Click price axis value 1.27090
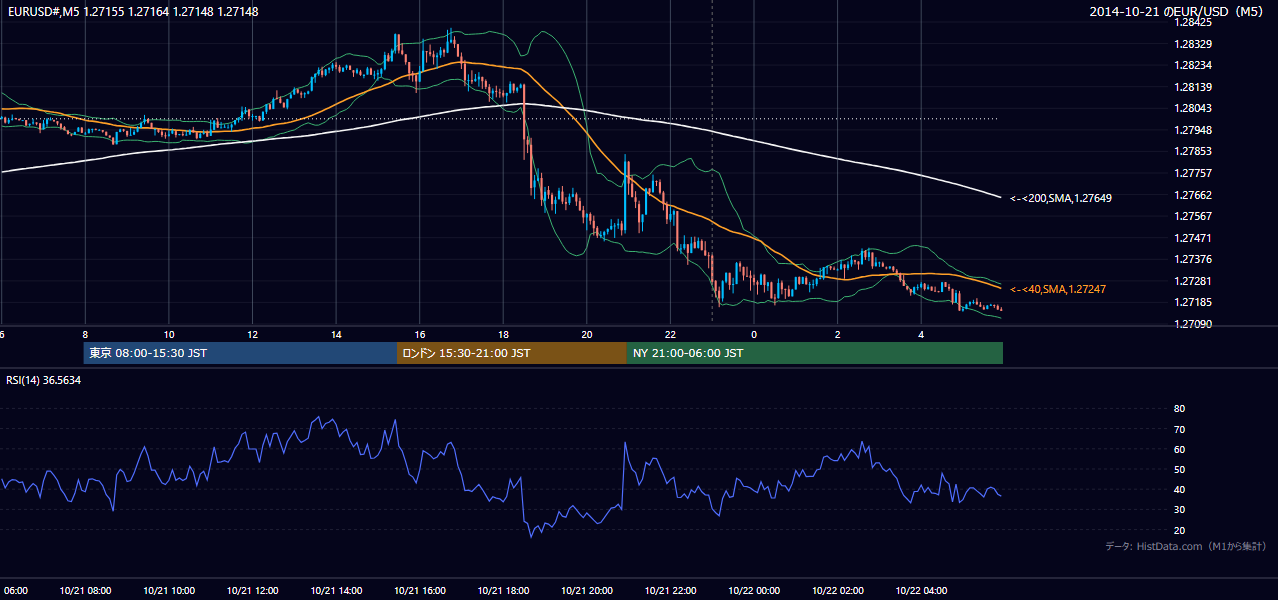This screenshot has width=1278, height=600. (x=1192, y=324)
